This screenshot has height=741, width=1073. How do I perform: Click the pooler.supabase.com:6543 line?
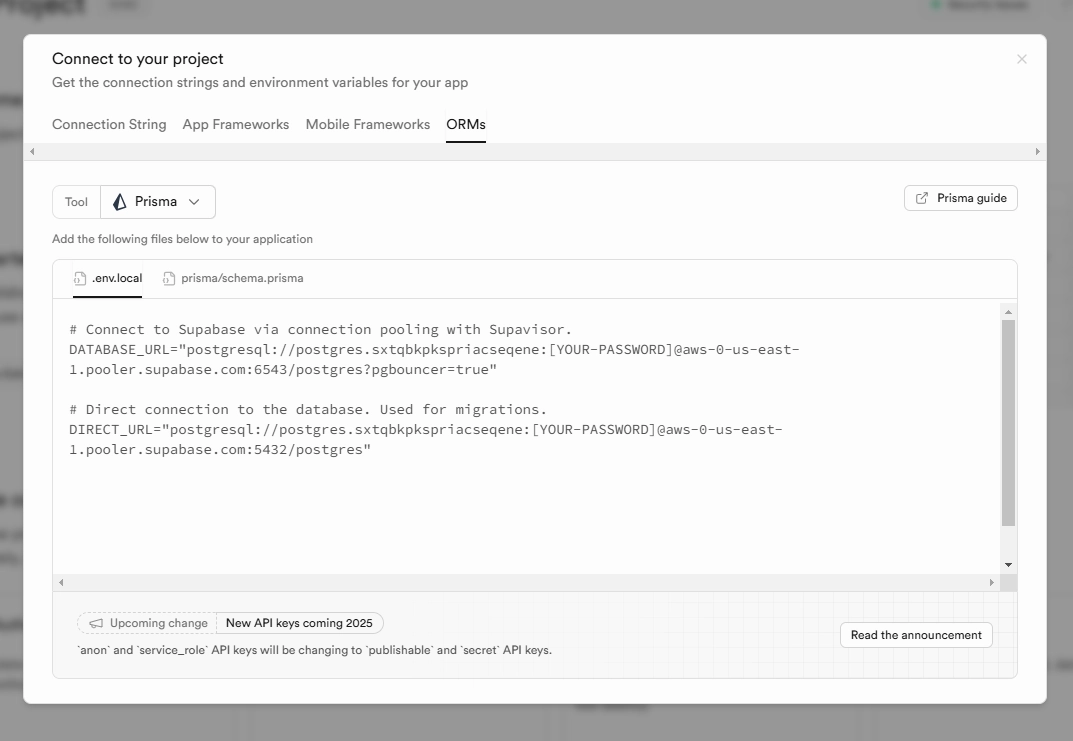click(x=283, y=369)
